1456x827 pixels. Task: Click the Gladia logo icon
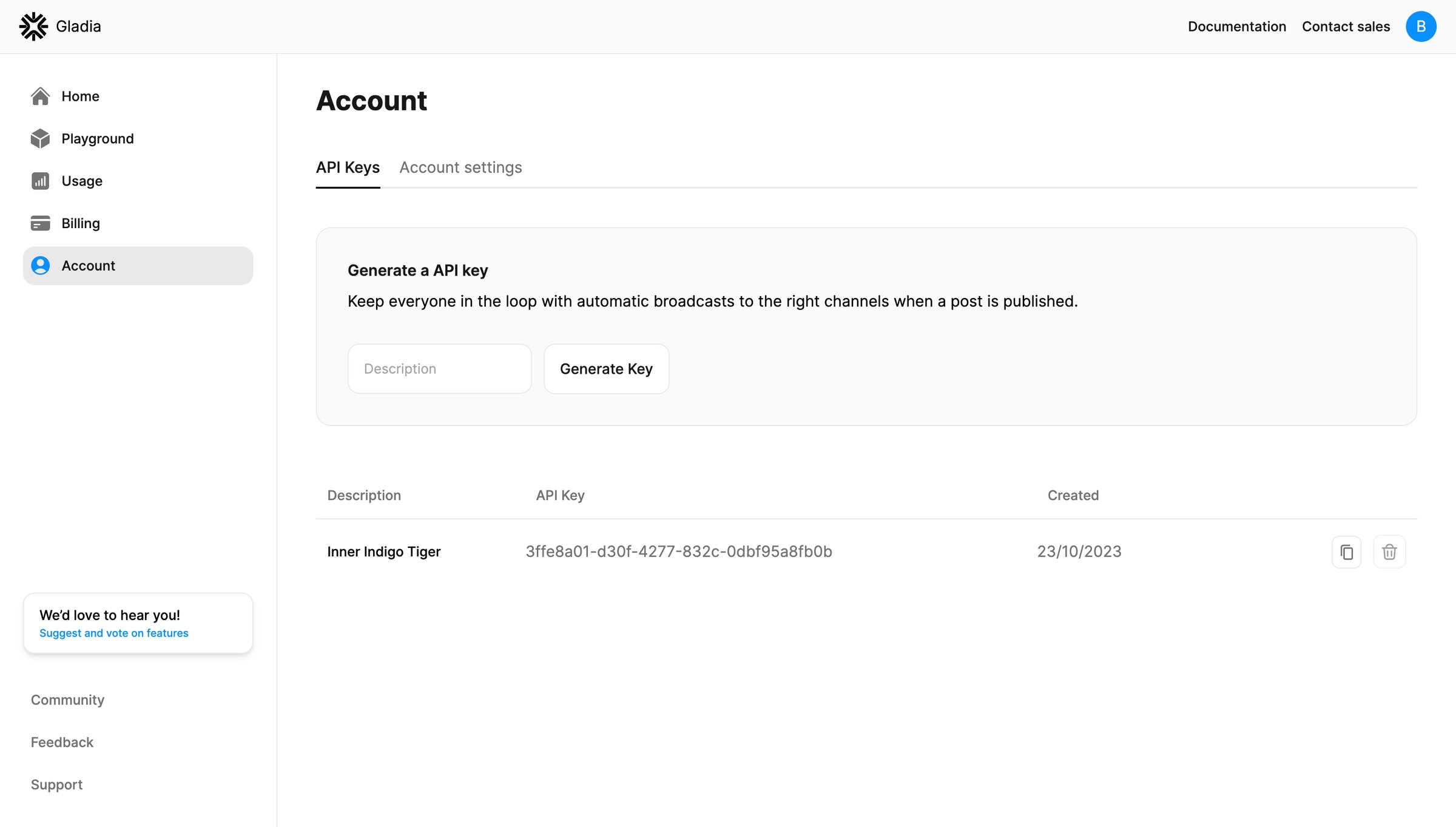pyautogui.click(x=33, y=26)
